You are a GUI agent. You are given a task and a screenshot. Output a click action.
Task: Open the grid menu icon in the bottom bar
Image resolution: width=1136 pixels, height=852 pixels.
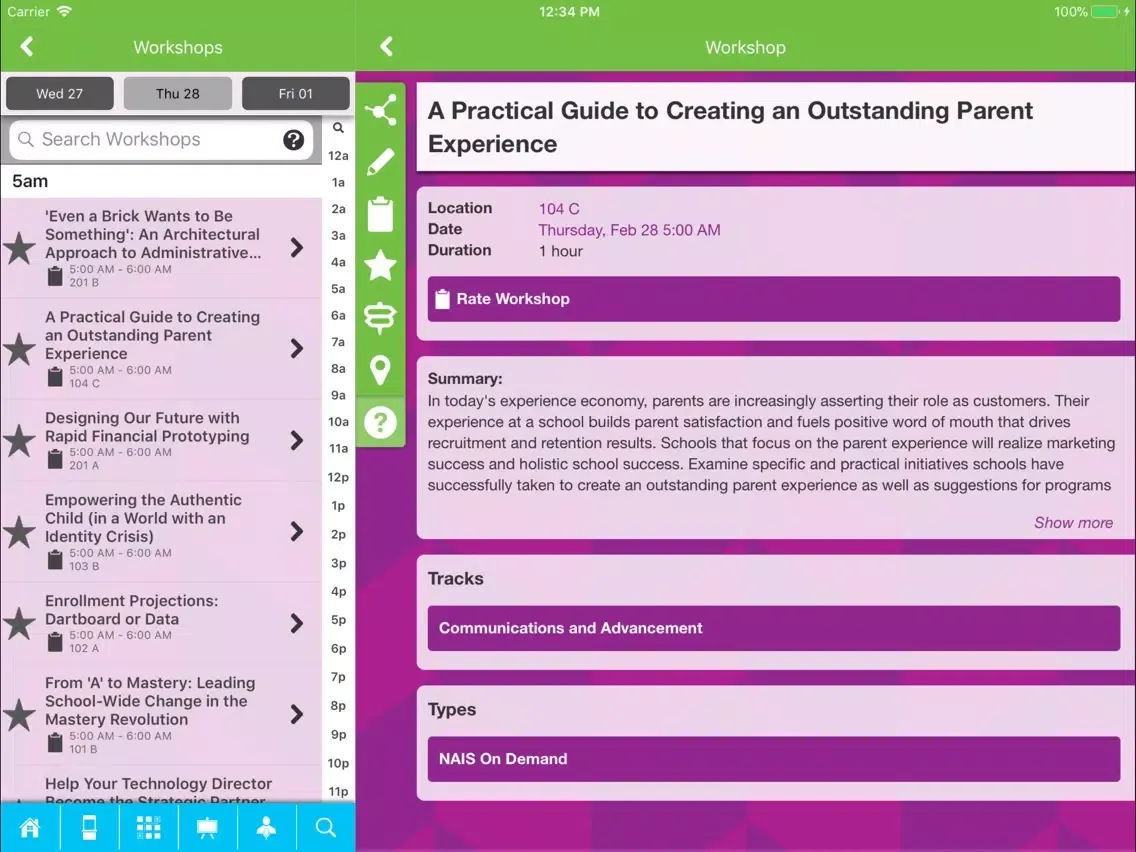tap(149, 827)
